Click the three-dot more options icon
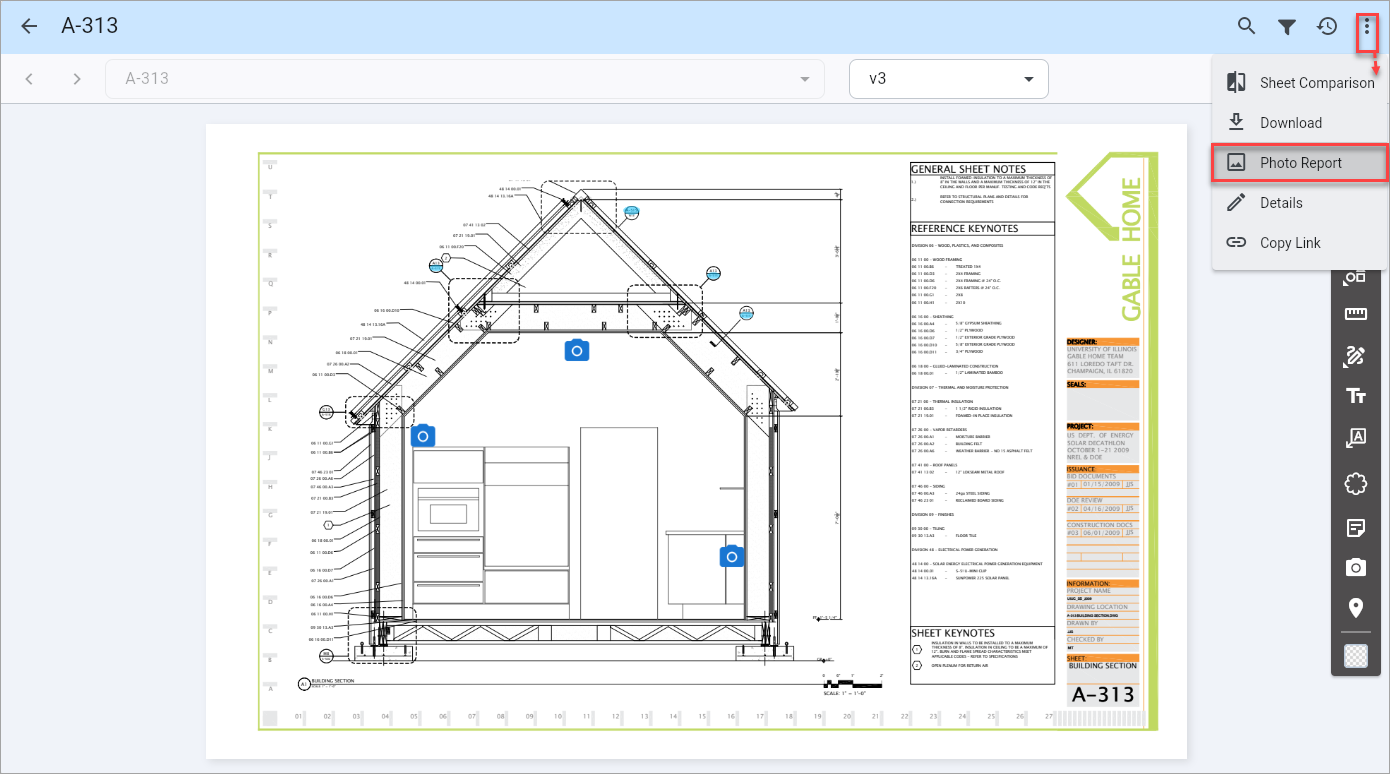The image size is (1390, 774). (1367, 26)
